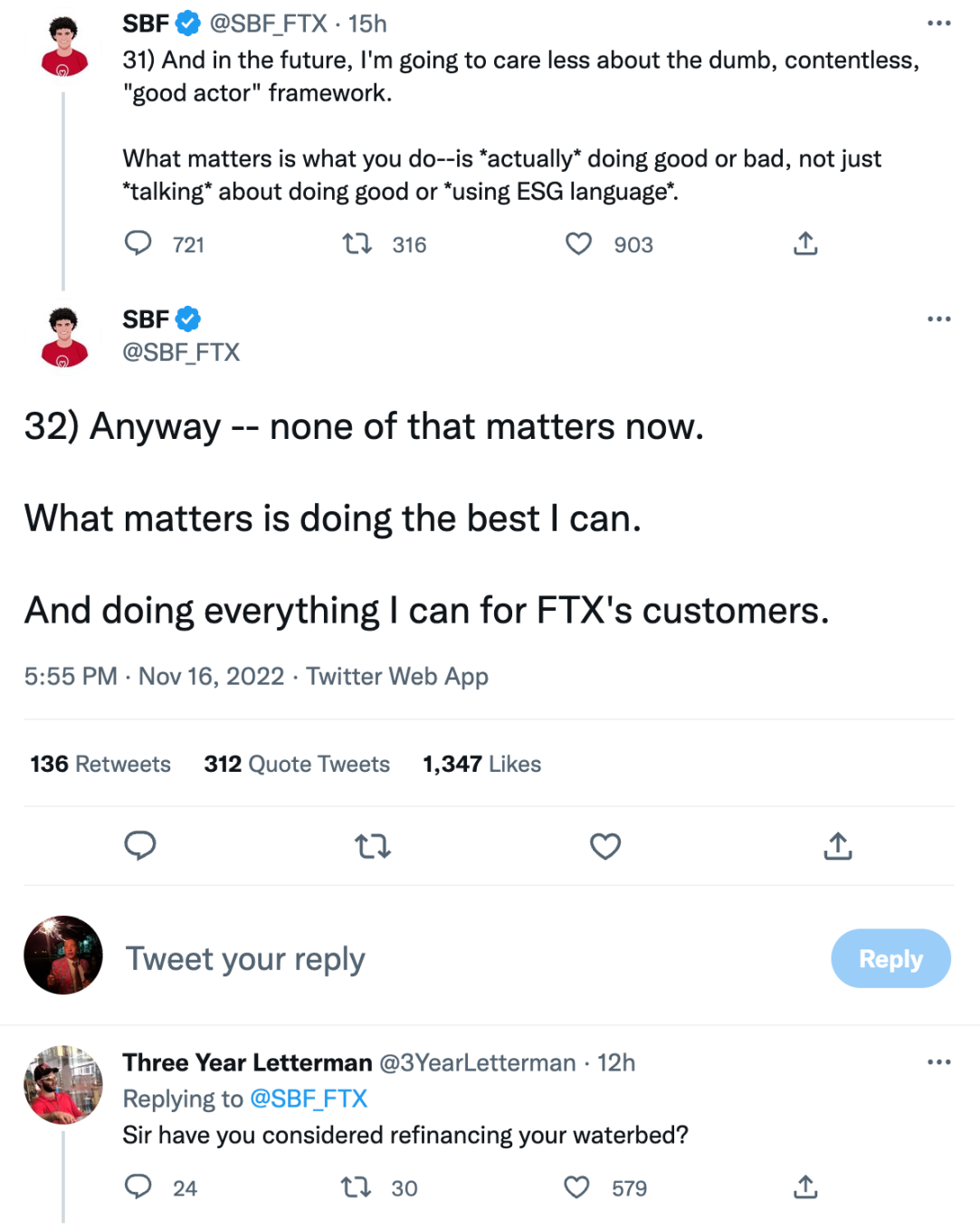Open Three Year Letterman's profile picture
The width and height of the screenshot is (980, 1228).
63,1084
